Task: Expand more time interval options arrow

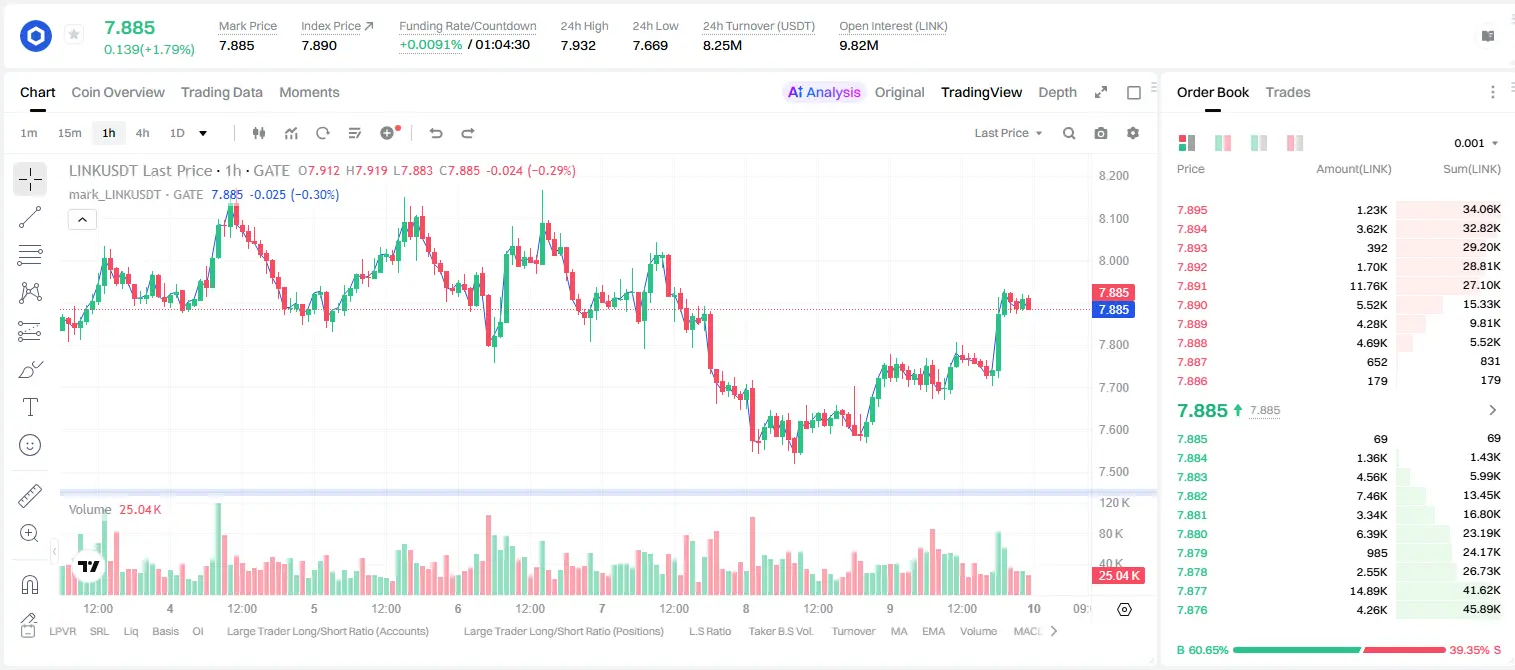Action: (203, 133)
